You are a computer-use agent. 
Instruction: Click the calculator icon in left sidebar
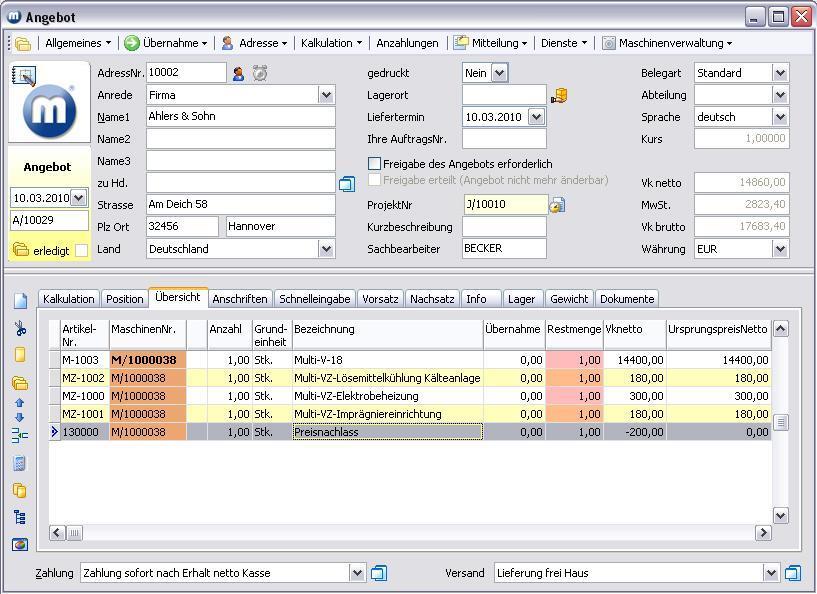(x=20, y=464)
